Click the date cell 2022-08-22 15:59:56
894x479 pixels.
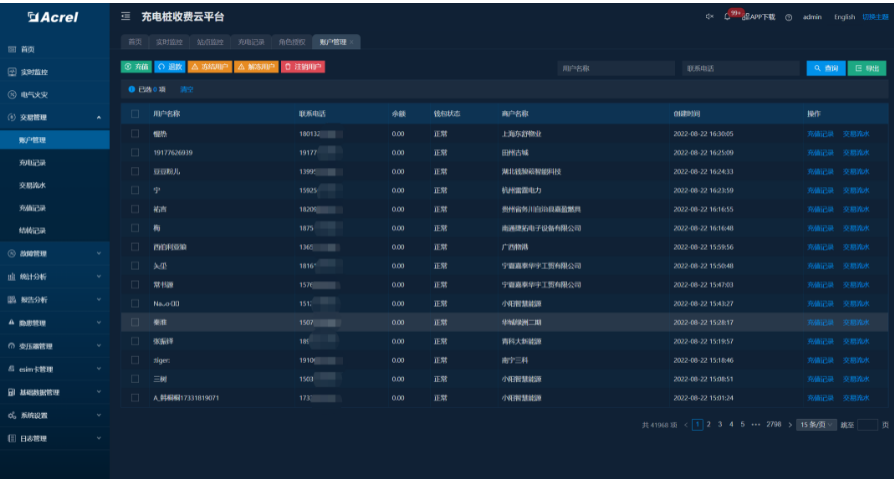click(703, 247)
